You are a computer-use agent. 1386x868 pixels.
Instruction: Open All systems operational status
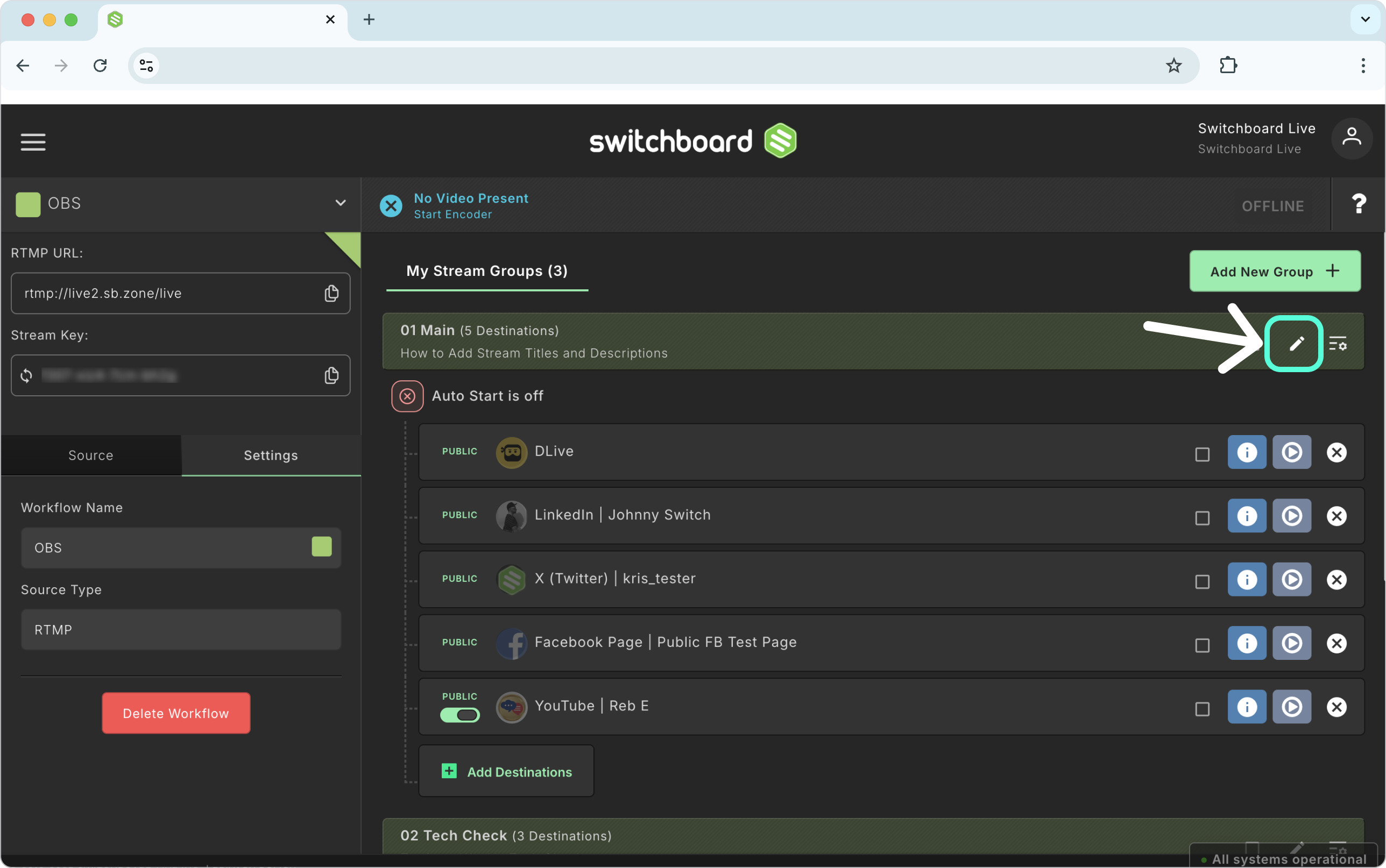tap(1283, 859)
